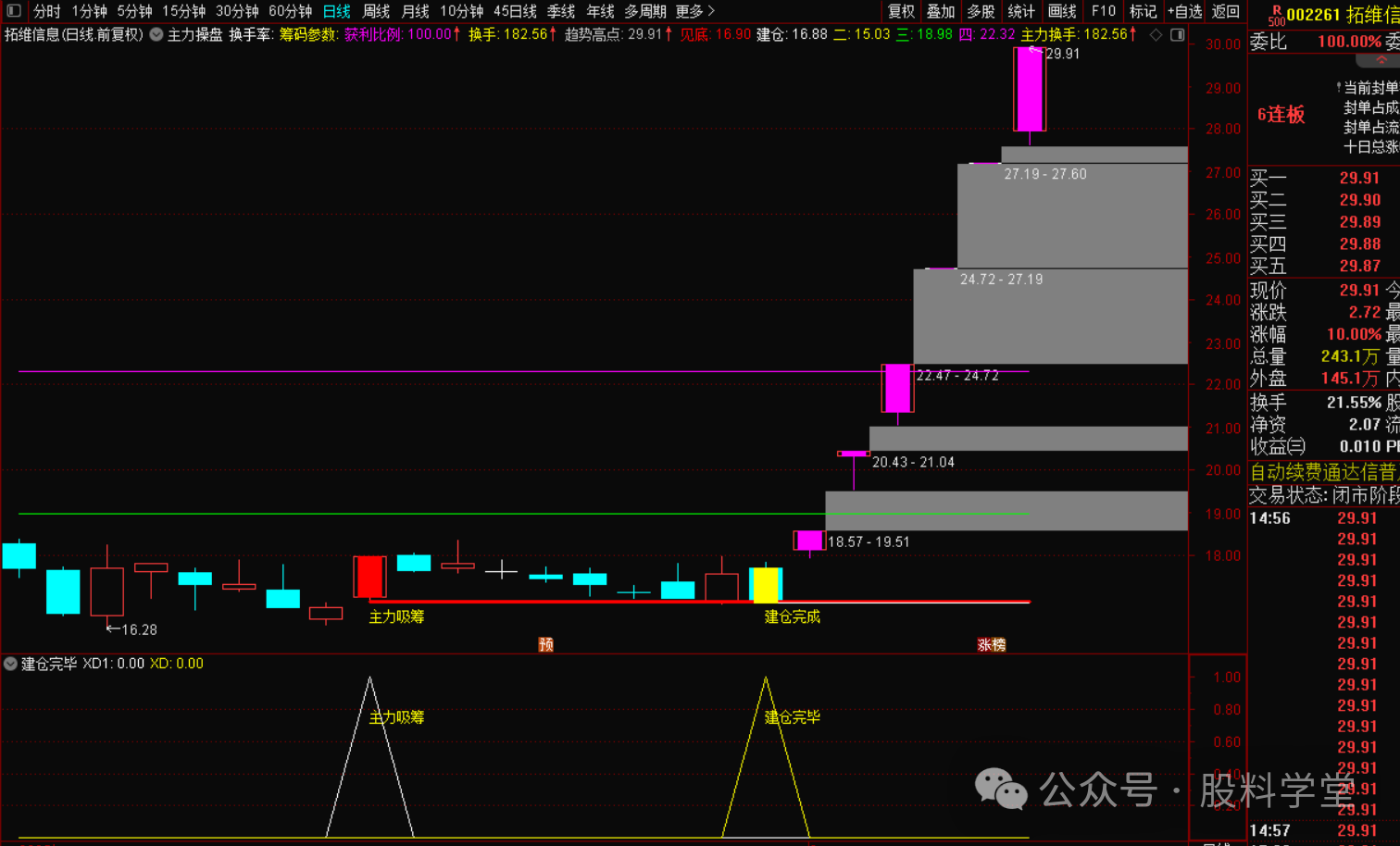Click the 涨榜 event marker
Image resolution: width=1400 pixels, height=846 pixels.
click(x=991, y=644)
